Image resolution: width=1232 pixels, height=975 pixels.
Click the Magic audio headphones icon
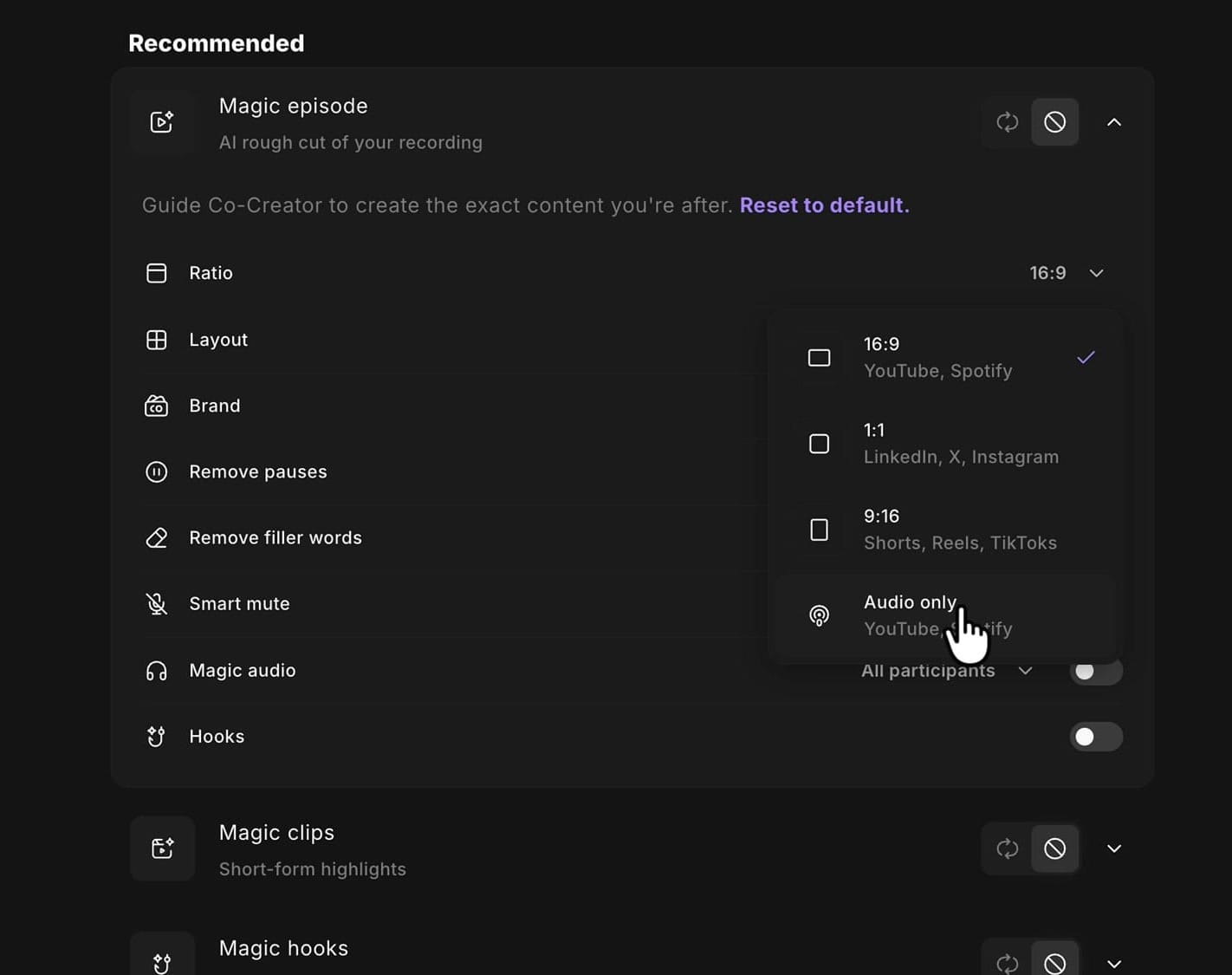click(x=157, y=671)
